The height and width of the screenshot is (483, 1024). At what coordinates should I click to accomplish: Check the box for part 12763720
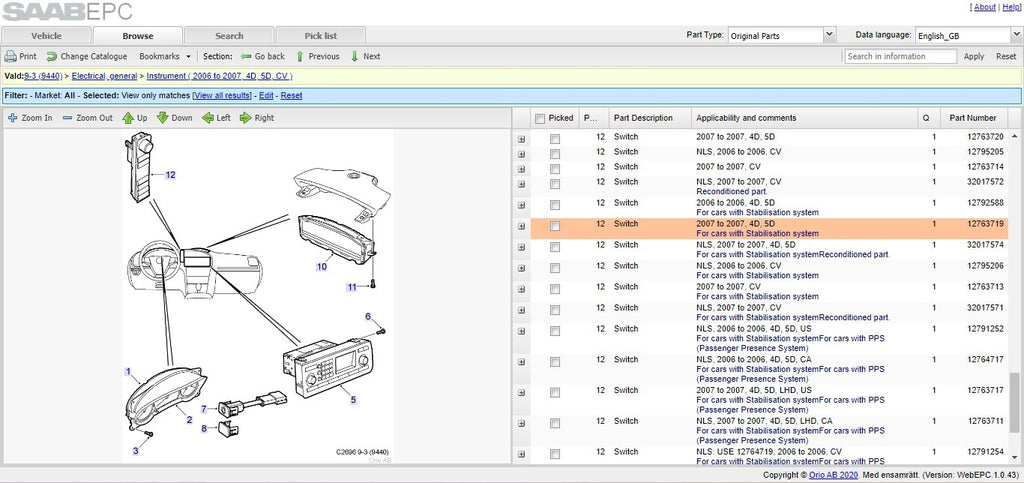[x=554, y=138]
